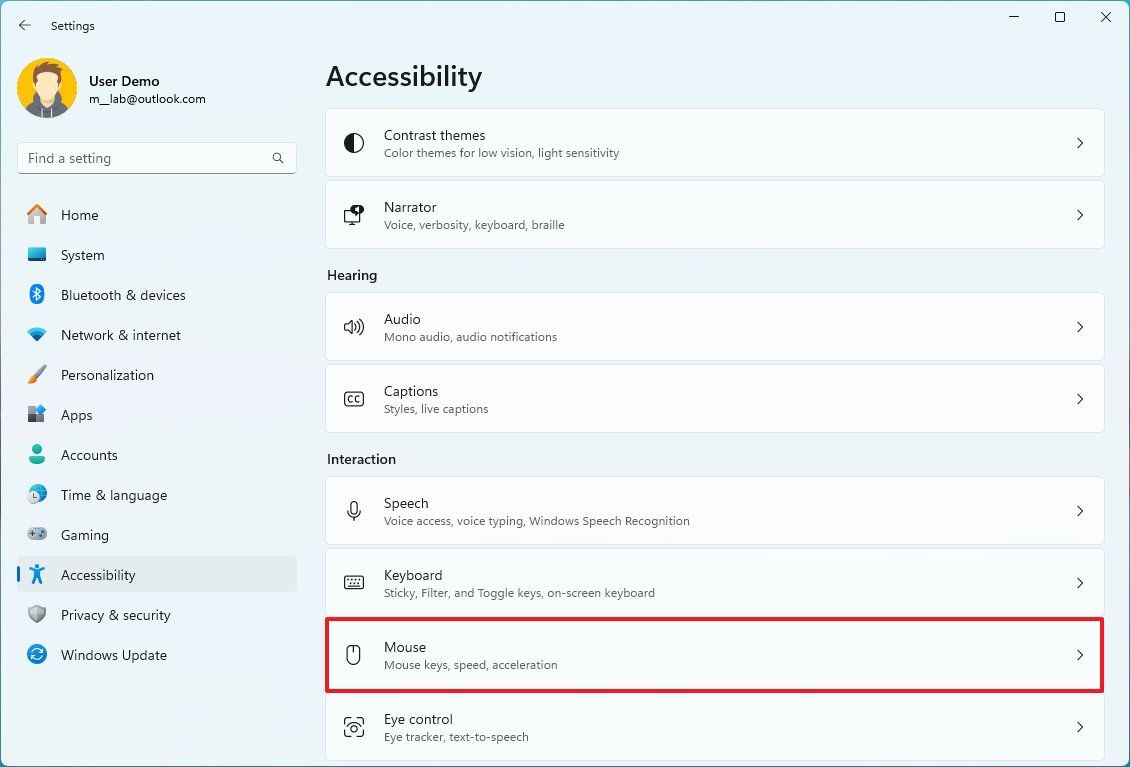Click the Contrast themes icon

(x=354, y=142)
